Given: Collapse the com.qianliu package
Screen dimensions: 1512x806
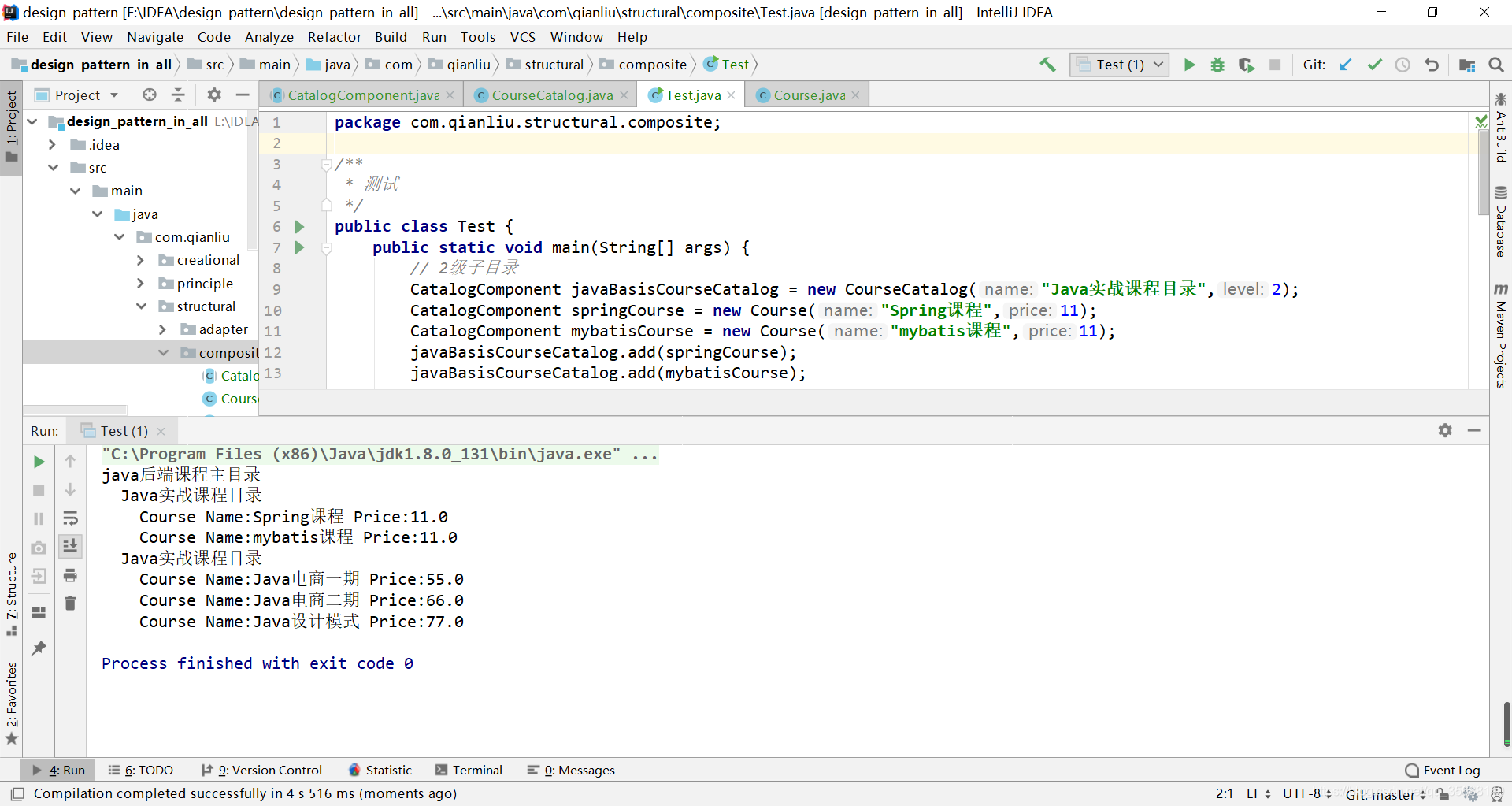Looking at the screenshot, I should [x=119, y=237].
